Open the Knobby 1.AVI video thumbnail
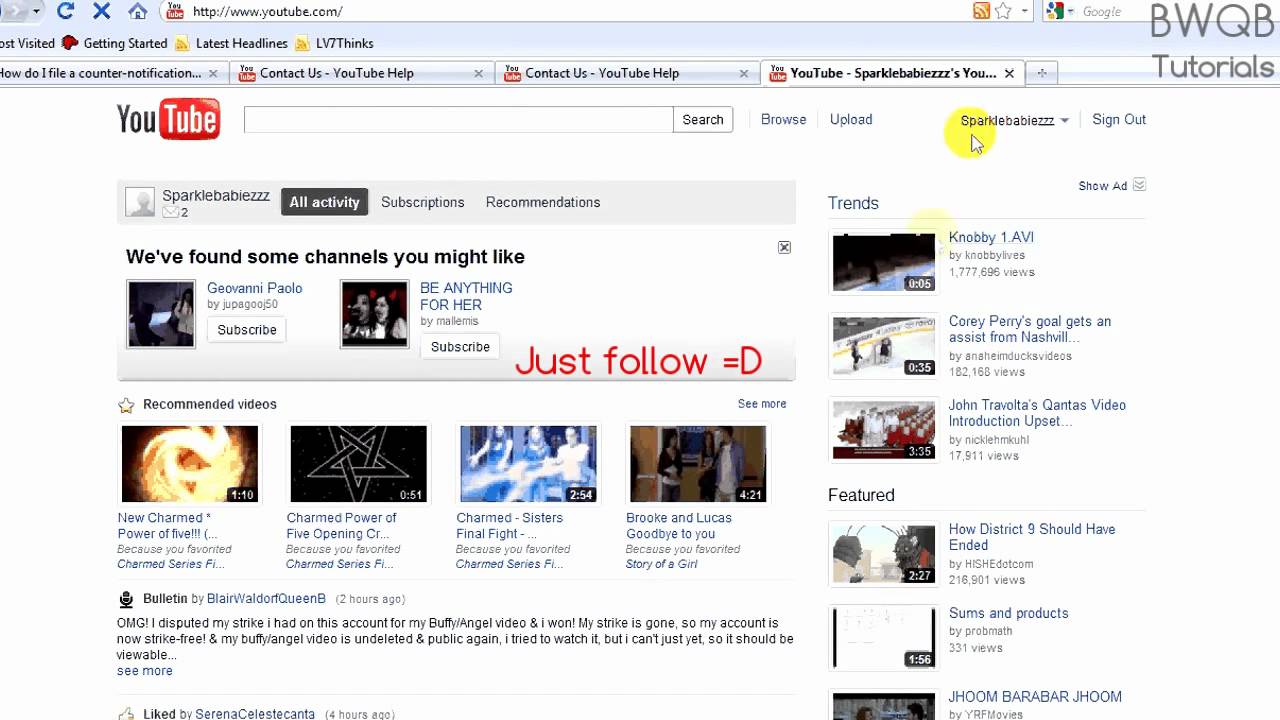 point(884,262)
